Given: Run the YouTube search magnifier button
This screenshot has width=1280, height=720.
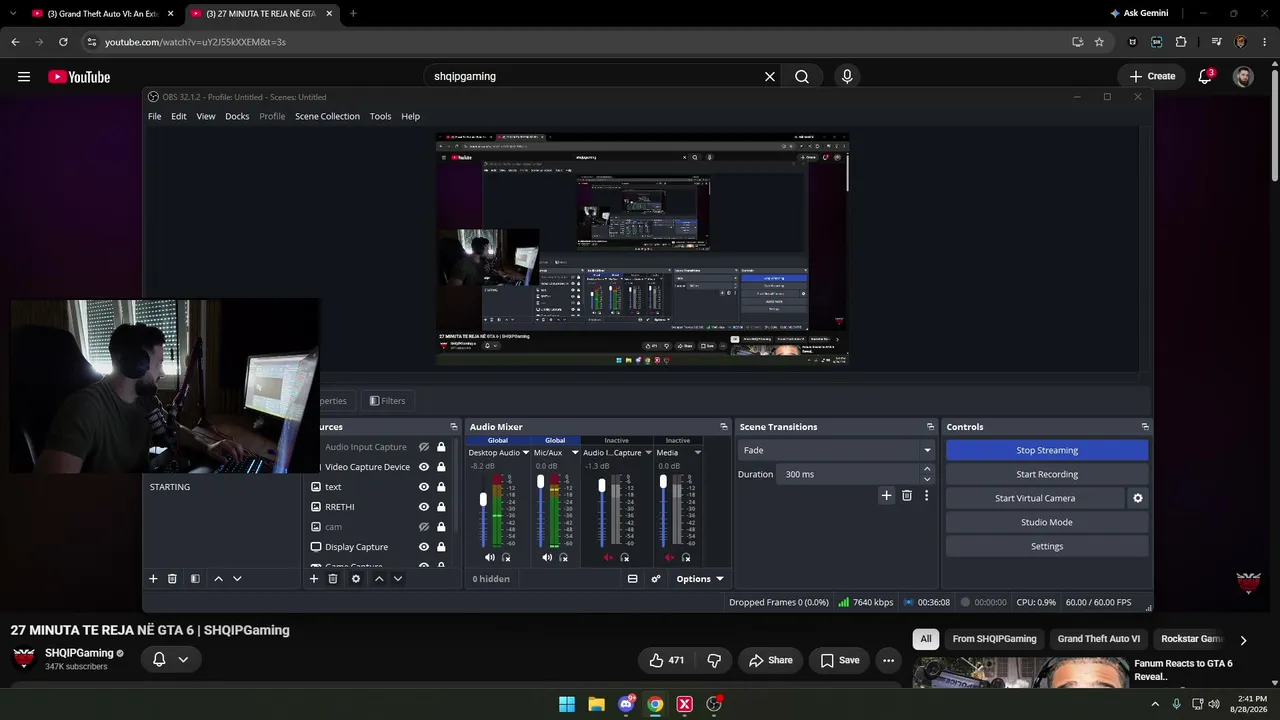Looking at the screenshot, I should [x=802, y=76].
